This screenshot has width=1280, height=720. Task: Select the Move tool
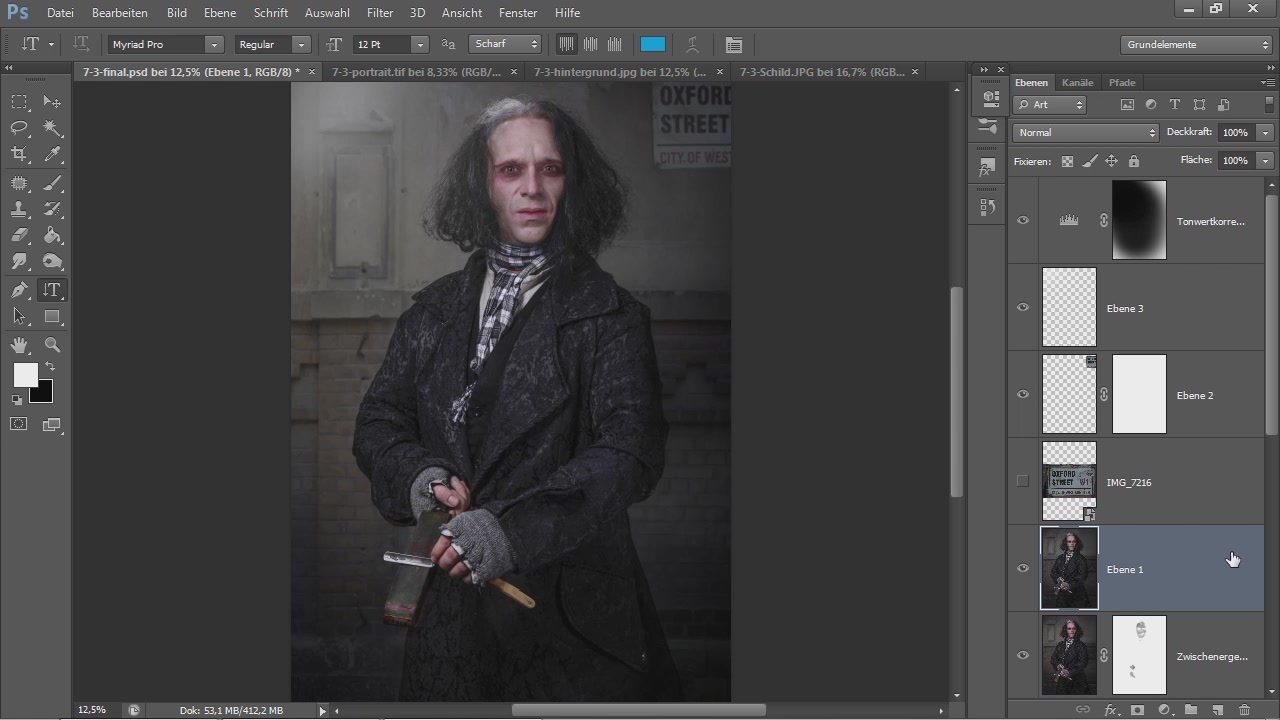click(52, 102)
